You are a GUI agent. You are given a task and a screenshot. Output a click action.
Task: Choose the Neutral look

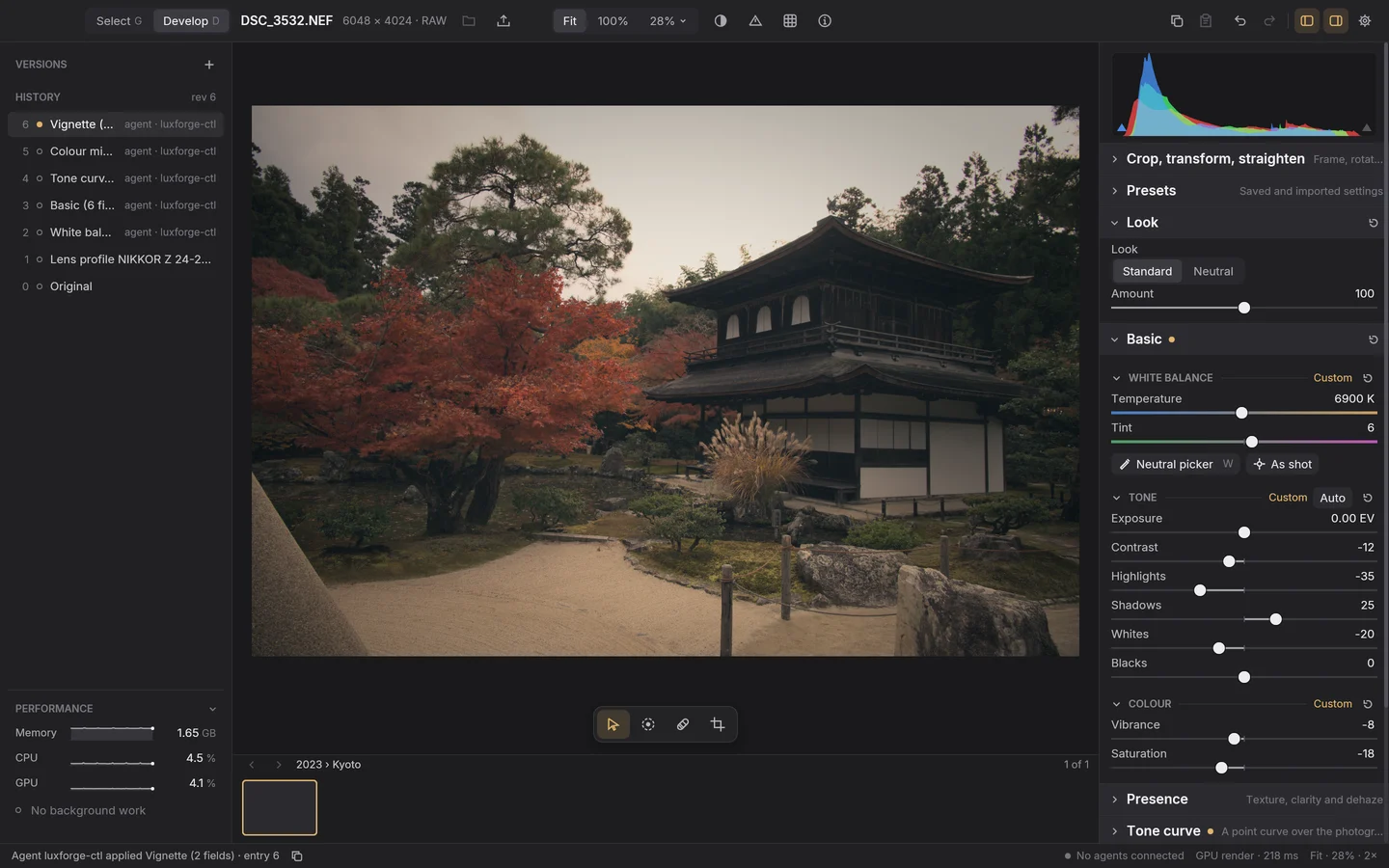pyautogui.click(x=1212, y=272)
